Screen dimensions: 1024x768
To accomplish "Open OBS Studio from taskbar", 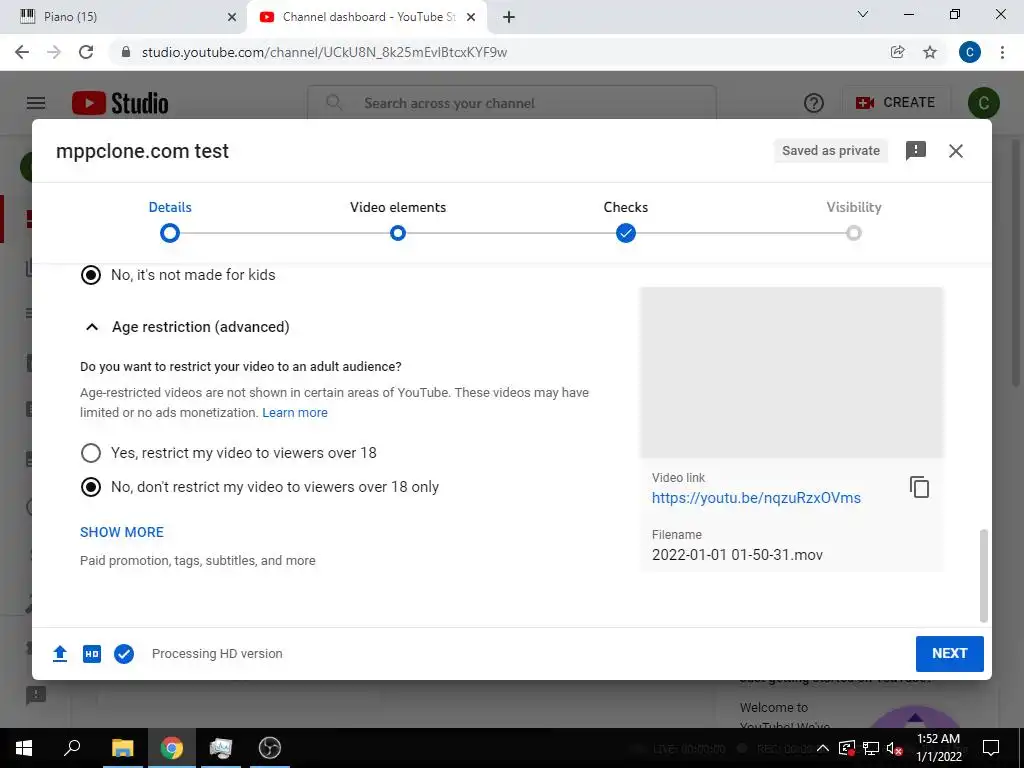I will 270,748.
